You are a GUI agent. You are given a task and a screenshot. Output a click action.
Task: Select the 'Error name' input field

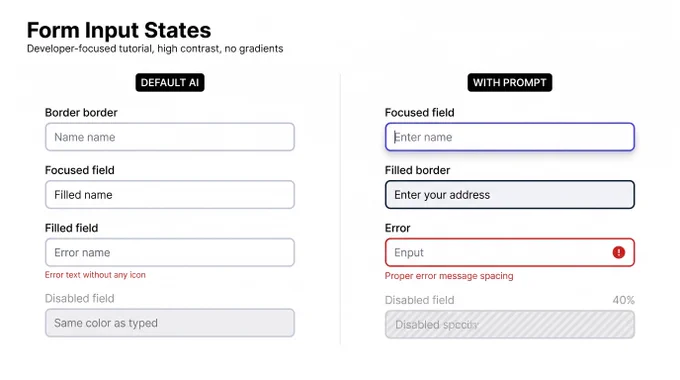click(170, 252)
